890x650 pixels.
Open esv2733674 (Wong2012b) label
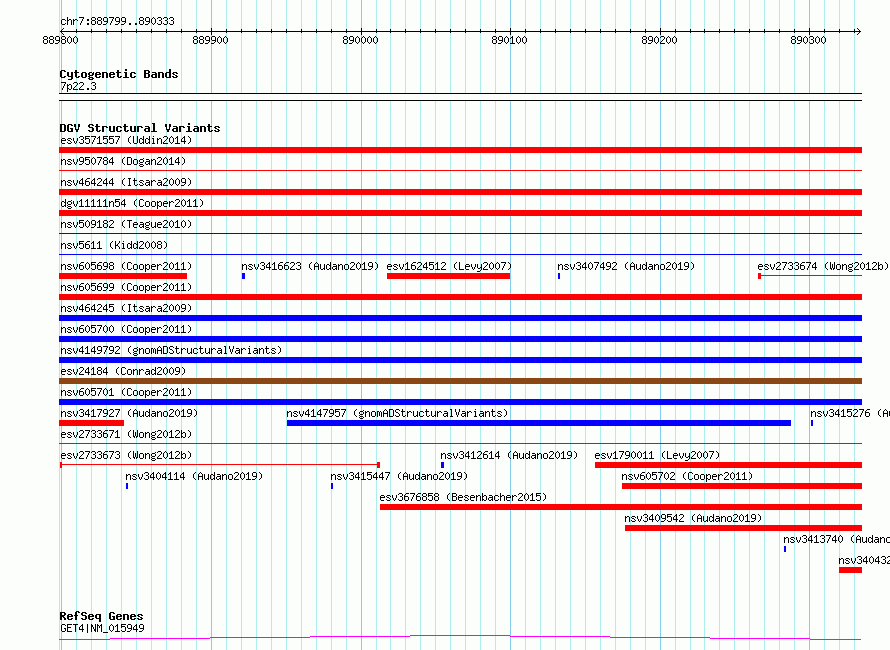(823, 266)
